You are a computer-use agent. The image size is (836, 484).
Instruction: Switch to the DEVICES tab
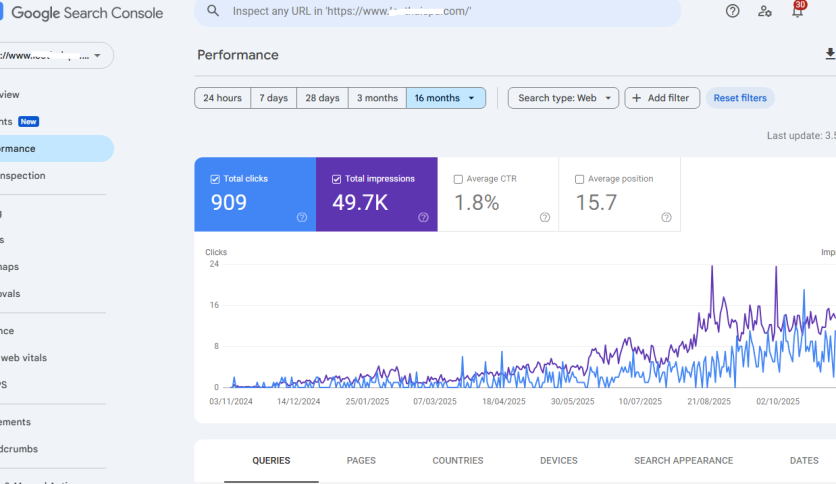(559, 461)
